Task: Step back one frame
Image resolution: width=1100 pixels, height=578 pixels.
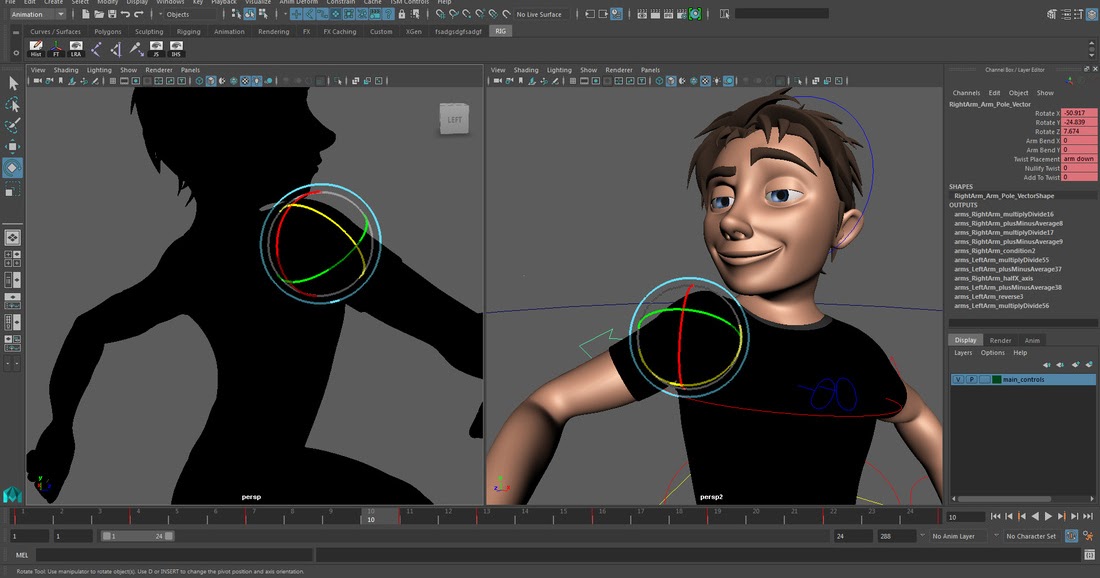Action: point(1009,516)
